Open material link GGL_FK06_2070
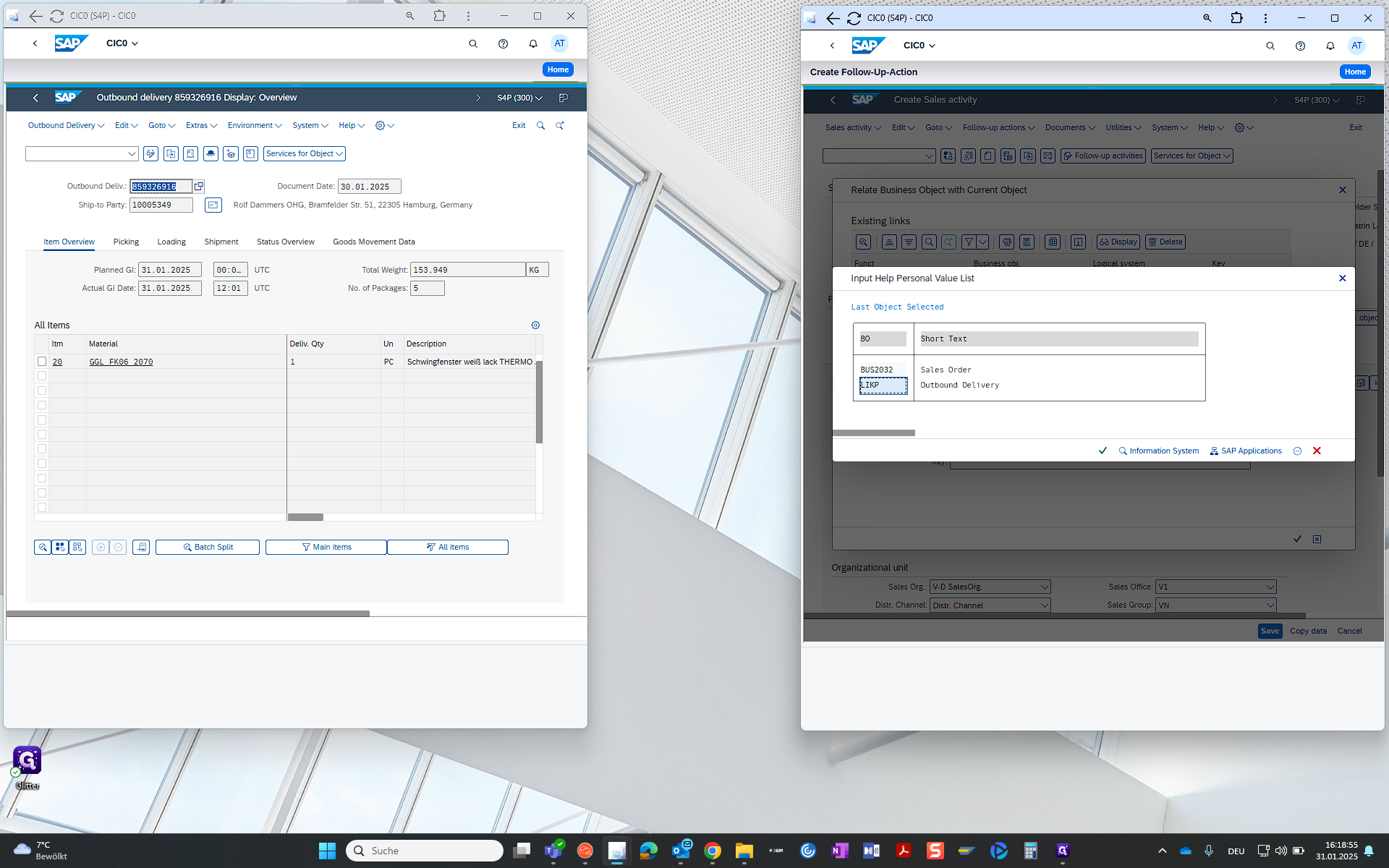Viewport: 1389px width, 868px height. coord(121,362)
